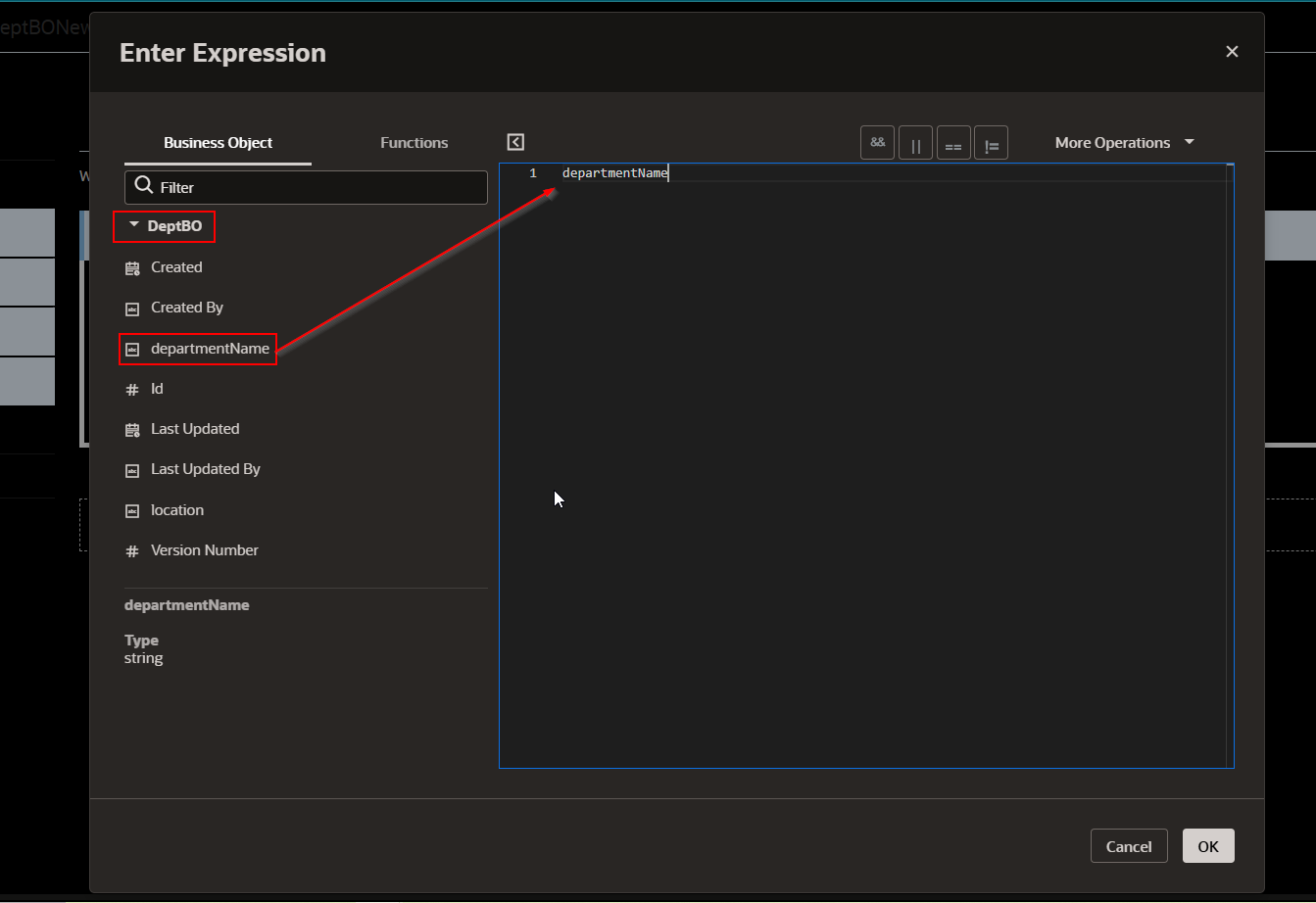Insert the != not-equals operator
Screen dimensions: 1316x903
pyautogui.click(x=992, y=142)
